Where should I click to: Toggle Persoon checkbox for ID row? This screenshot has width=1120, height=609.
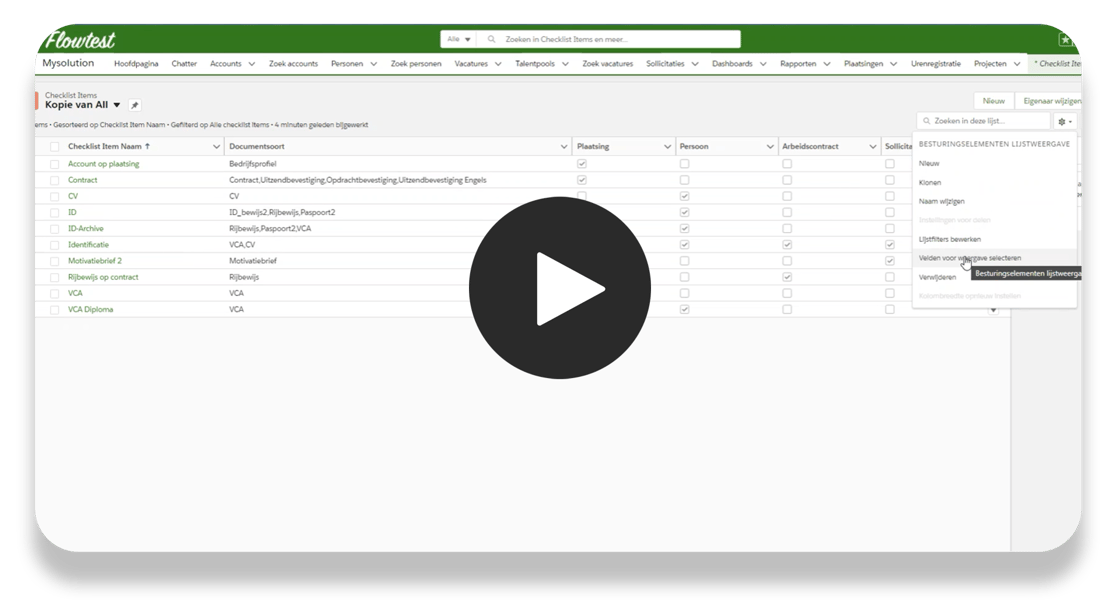coord(684,212)
